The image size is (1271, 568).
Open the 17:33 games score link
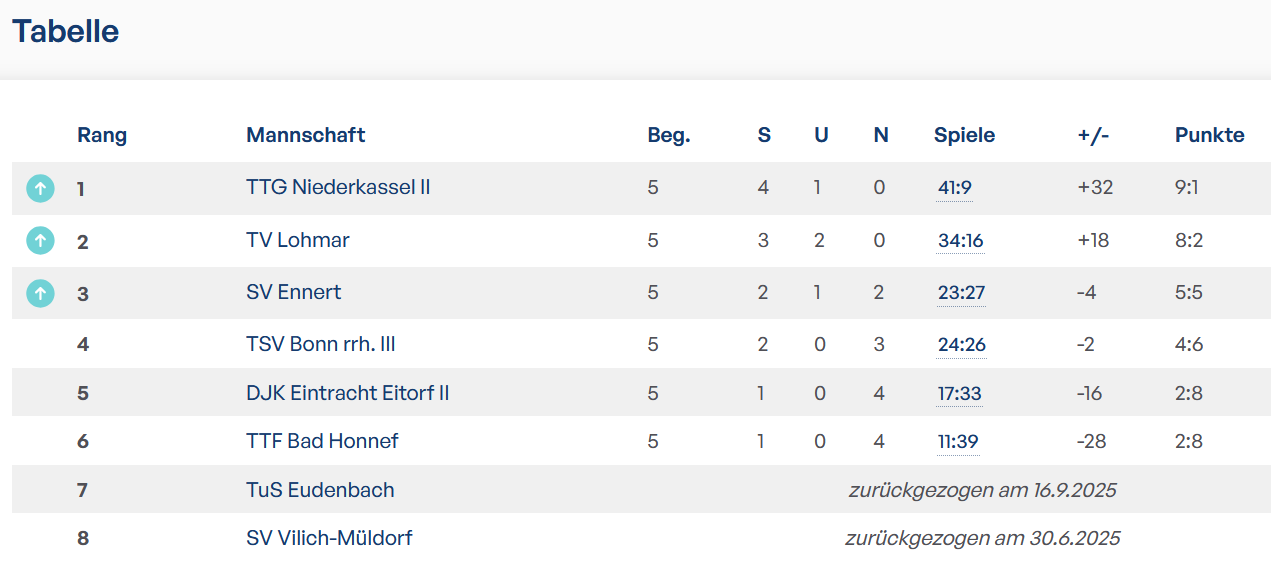click(959, 394)
